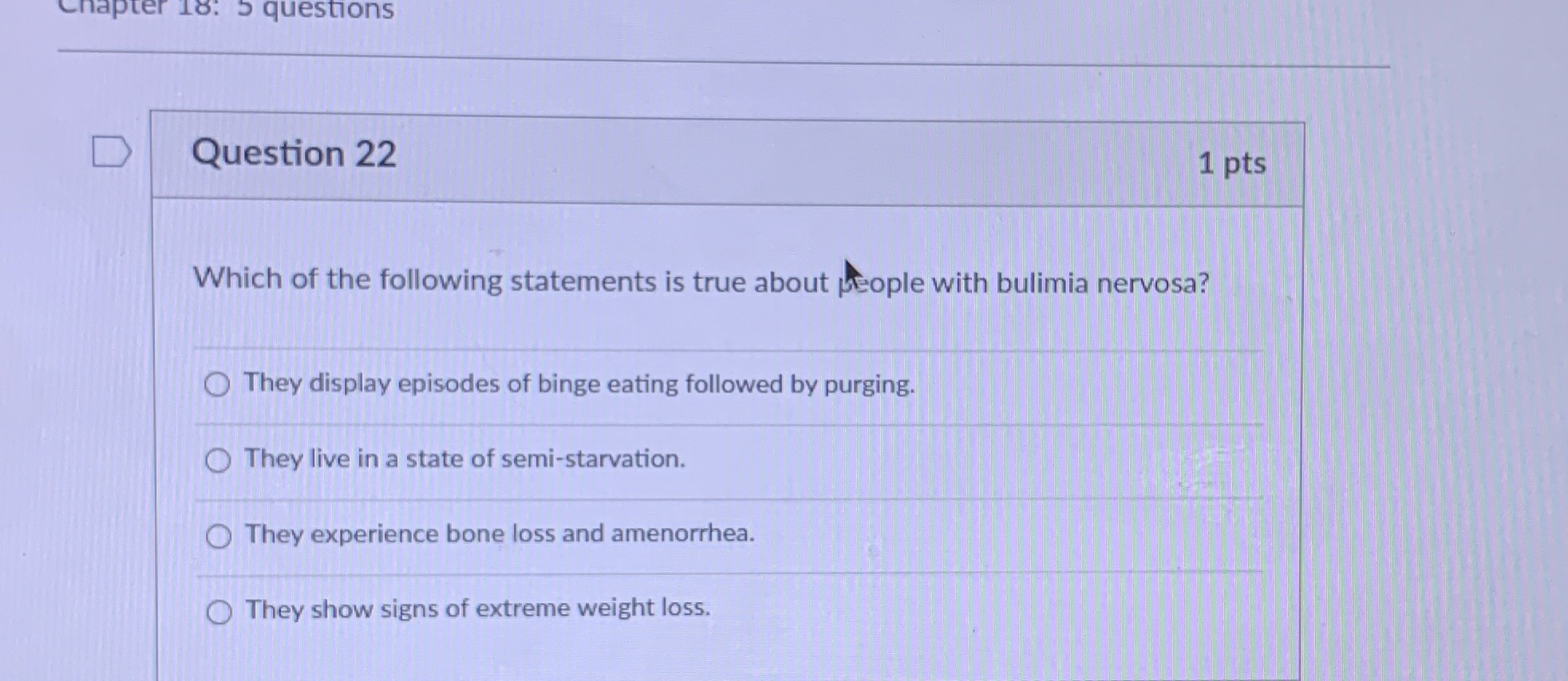
Task: Select the radio button for binge eating followed by purging
Action: [x=216, y=385]
